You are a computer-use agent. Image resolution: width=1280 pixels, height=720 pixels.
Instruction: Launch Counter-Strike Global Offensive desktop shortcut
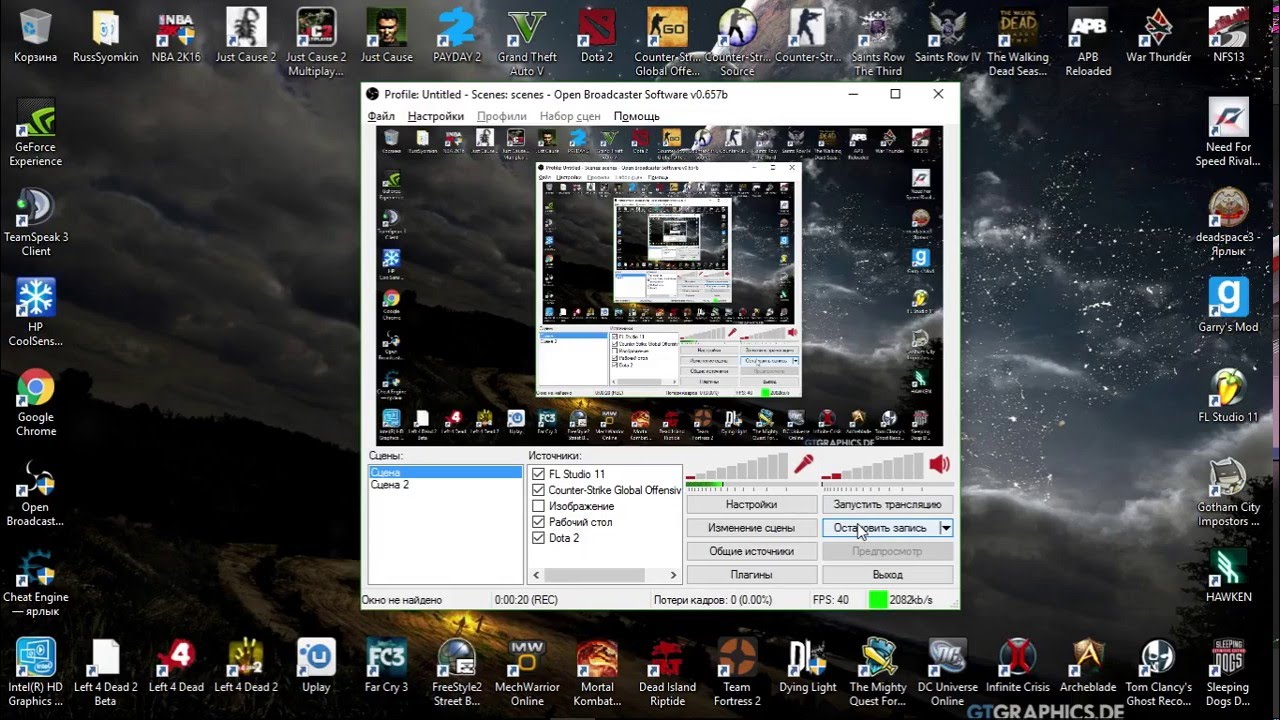pos(667,43)
